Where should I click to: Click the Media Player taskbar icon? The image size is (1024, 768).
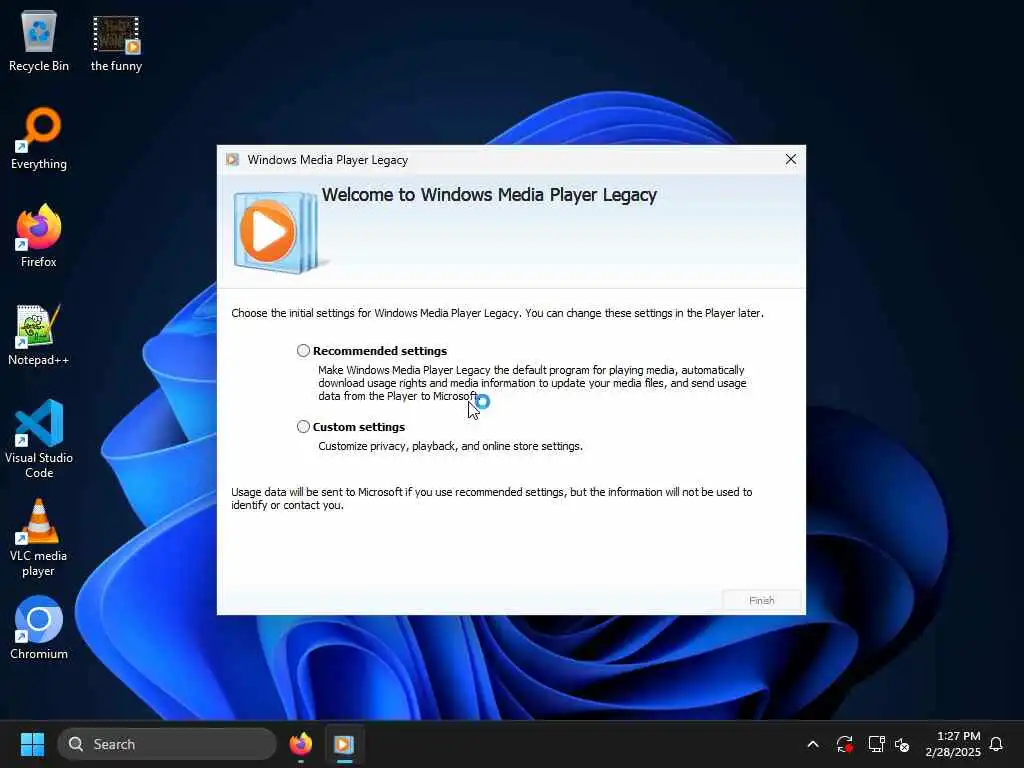coord(344,744)
